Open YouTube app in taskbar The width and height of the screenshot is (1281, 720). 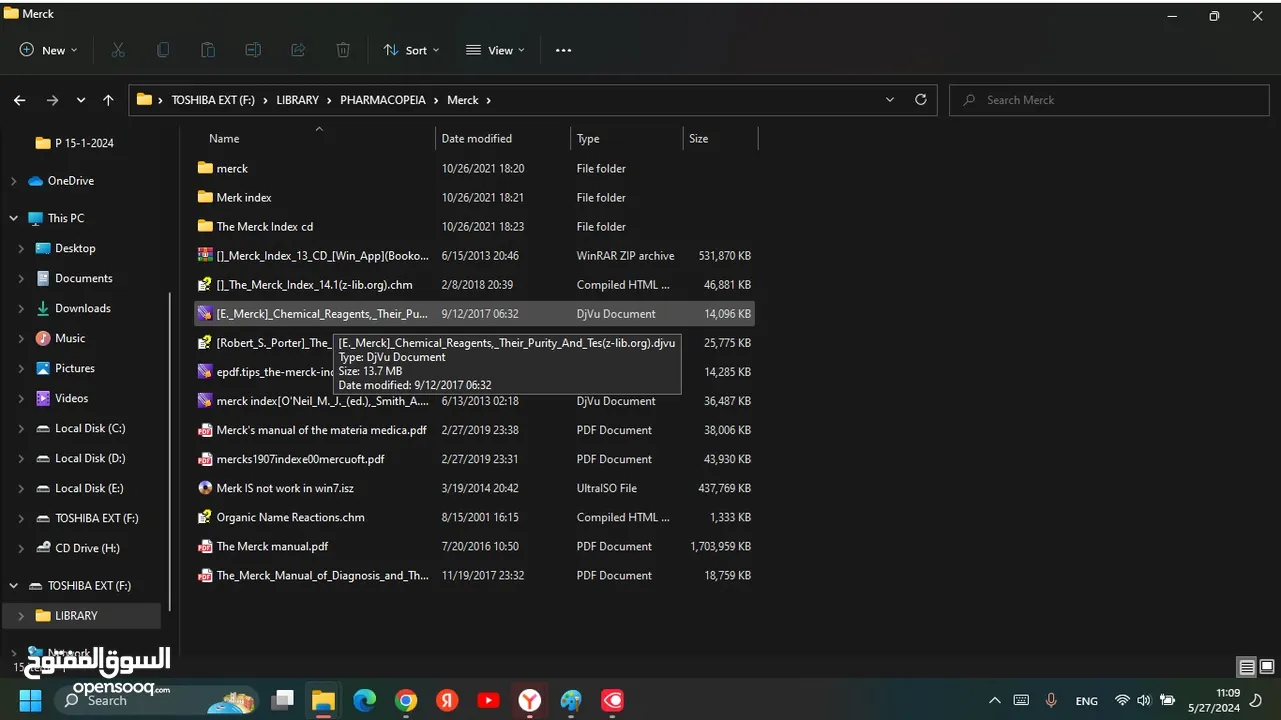488,700
